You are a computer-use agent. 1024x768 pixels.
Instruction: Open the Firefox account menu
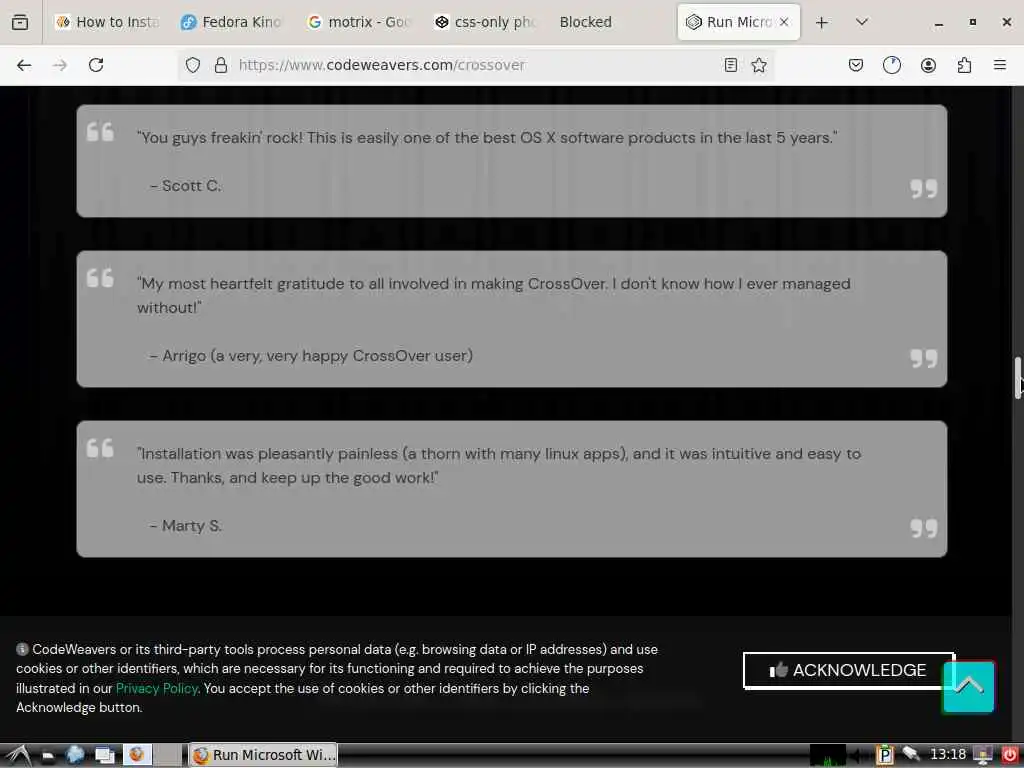pyautogui.click(x=928, y=65)
